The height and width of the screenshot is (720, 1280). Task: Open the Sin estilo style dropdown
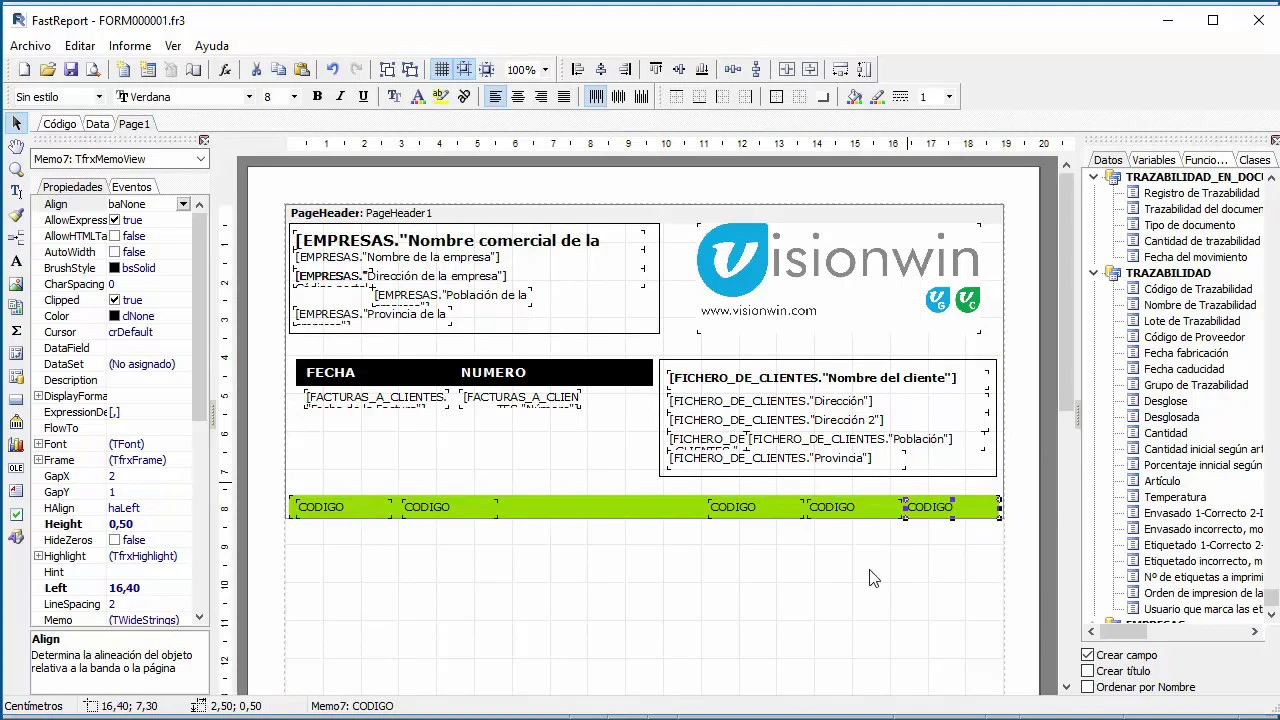(x=99, y=97)
